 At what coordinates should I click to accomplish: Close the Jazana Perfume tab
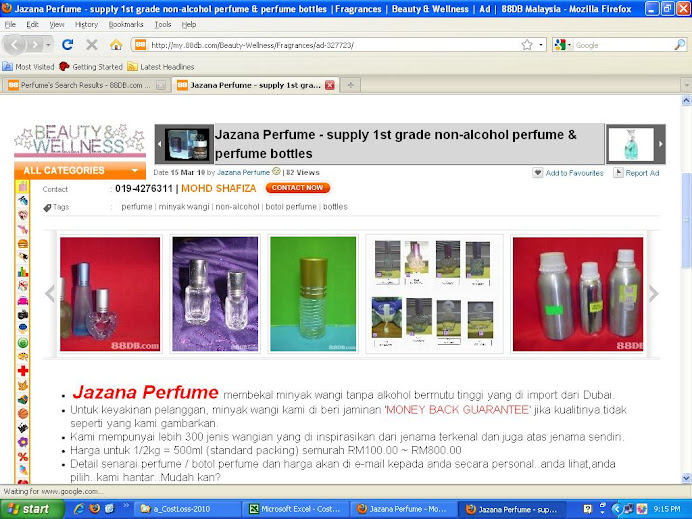tap(330, 85)
